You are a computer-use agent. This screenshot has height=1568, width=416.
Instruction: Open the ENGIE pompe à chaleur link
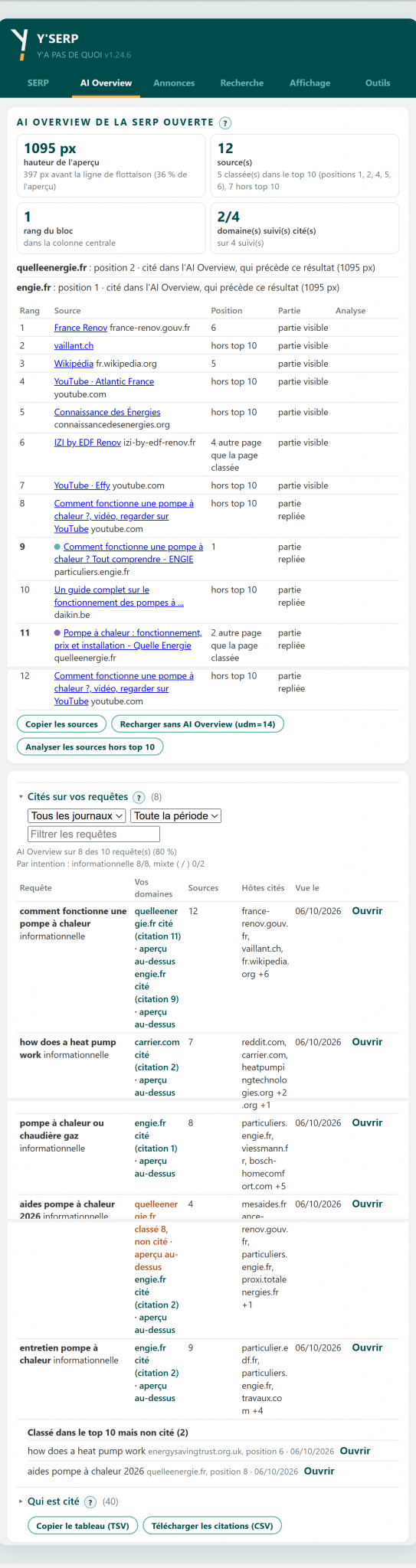(129, 553)
